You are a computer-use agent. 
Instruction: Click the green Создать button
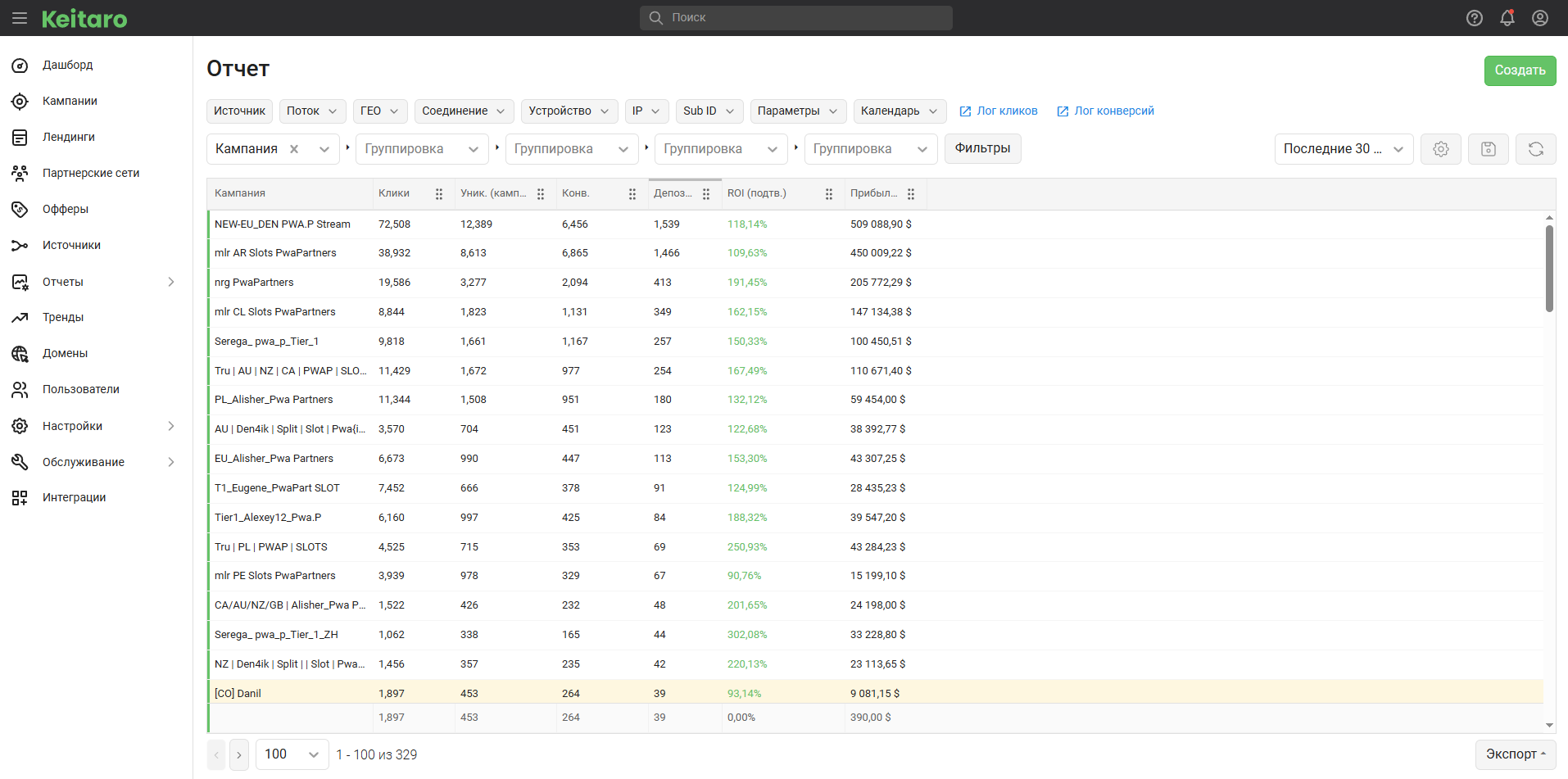click(1519, 70)
